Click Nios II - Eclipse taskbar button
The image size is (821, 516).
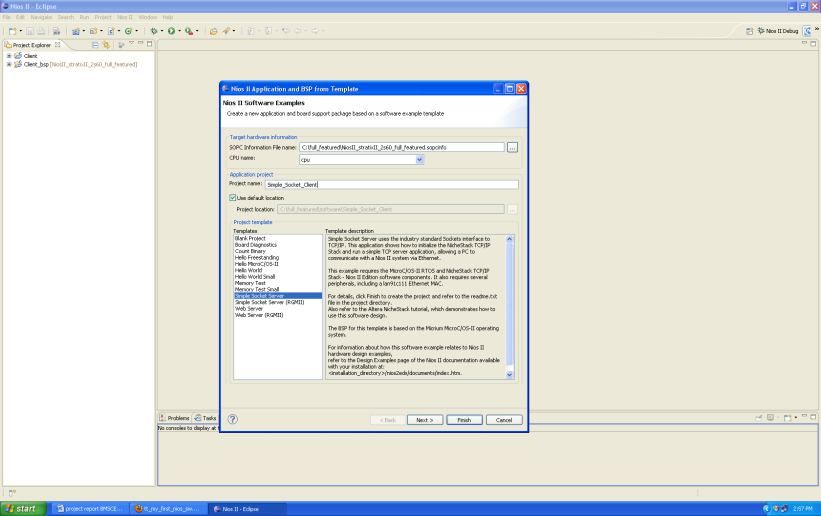pos(248,509)
